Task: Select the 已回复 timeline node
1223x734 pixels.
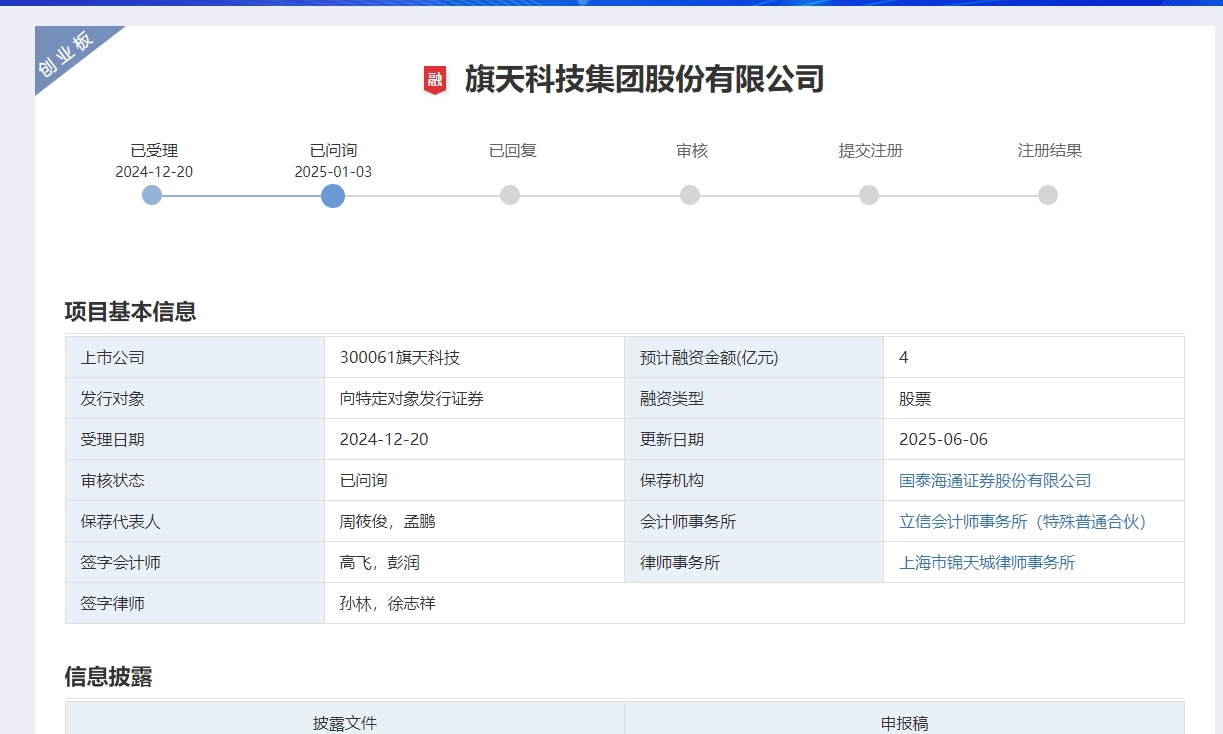Action: point(510,195)
